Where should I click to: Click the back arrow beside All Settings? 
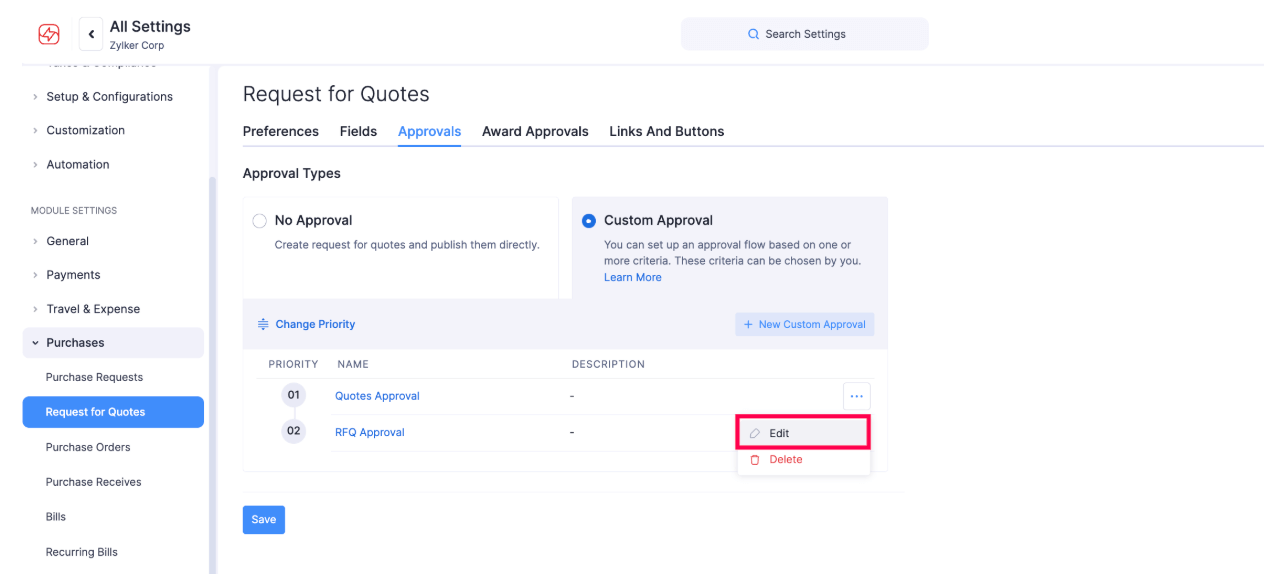pyautogui.click(x=90, y=33)
